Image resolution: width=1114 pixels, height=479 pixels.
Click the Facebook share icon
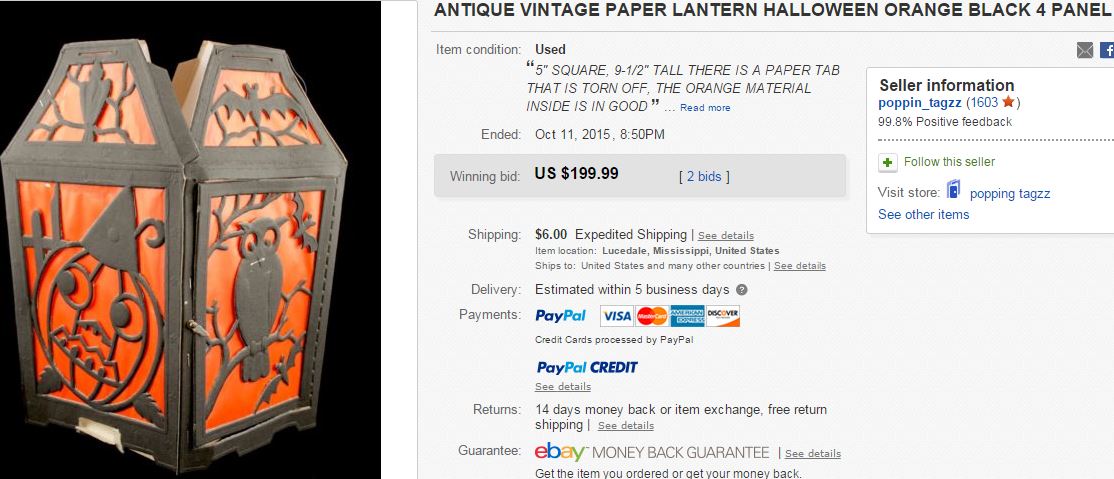tap(1107, 50)
